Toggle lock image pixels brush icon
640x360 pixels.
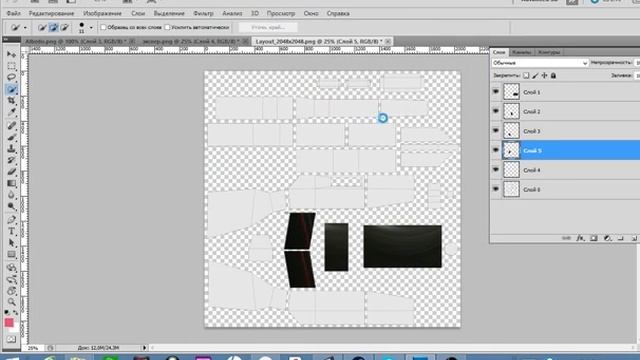tap(535, 76)
